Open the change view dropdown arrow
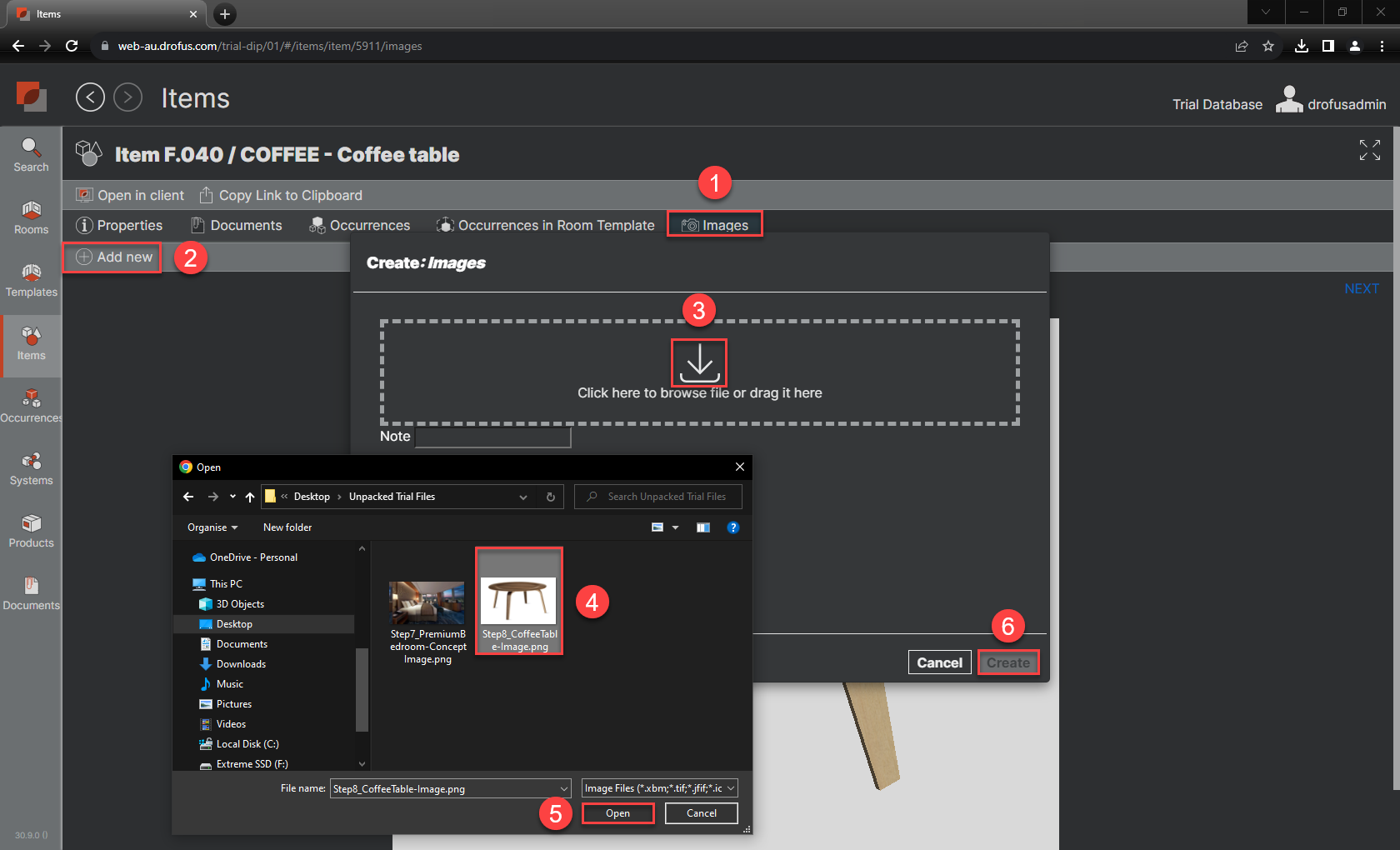This screenshot has width=1400, height=850. [x=675, y=527]
